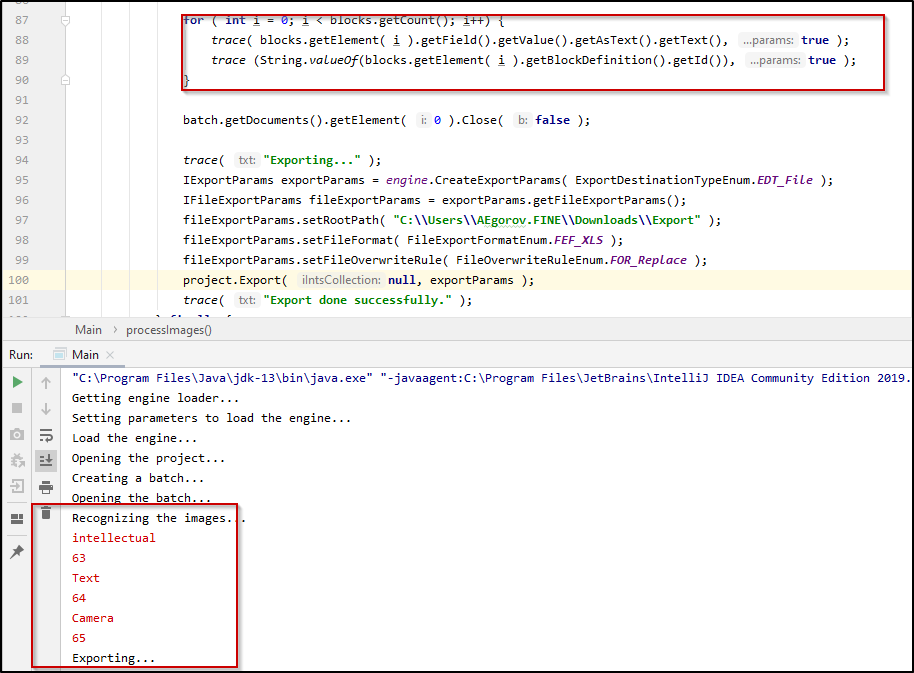Viewport: 914px width, 673px height.
Task: Click "Load the engine..." console line
Action: (134, 438)
